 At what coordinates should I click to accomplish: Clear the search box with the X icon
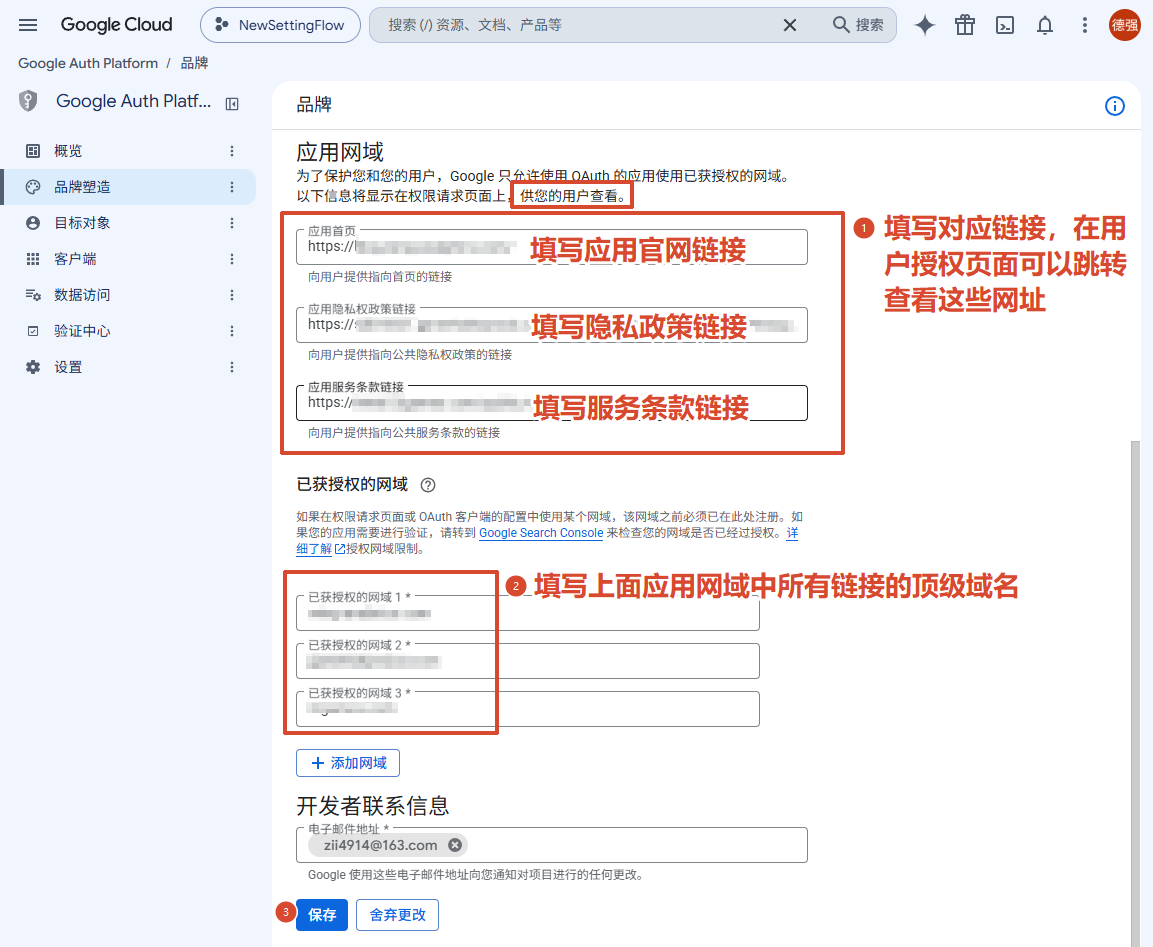[790, 25]
